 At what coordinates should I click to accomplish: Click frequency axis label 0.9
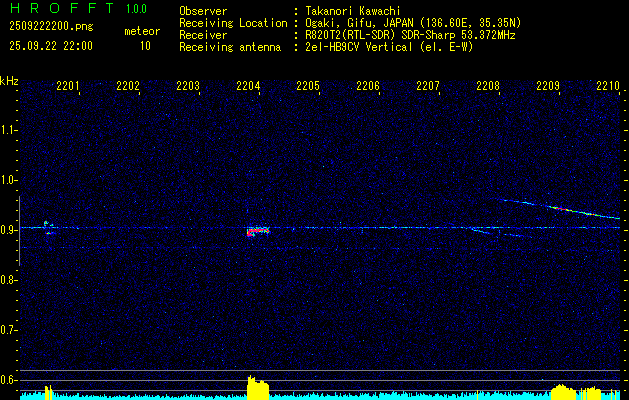(x=8, y=230)
